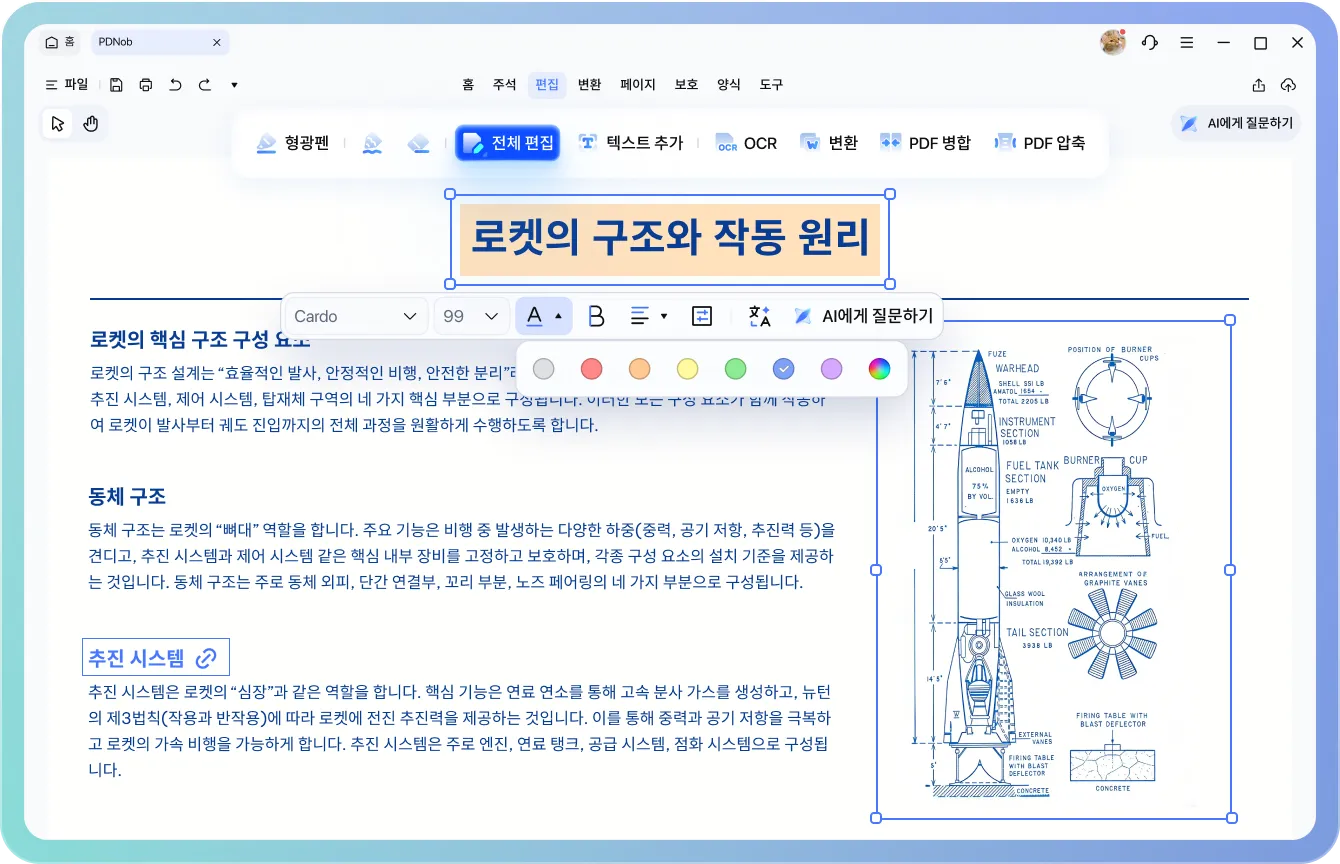Open the user avatar profile
Image resolution: width=1340 pixels, height=864 pixels.
click(1112, 42)
